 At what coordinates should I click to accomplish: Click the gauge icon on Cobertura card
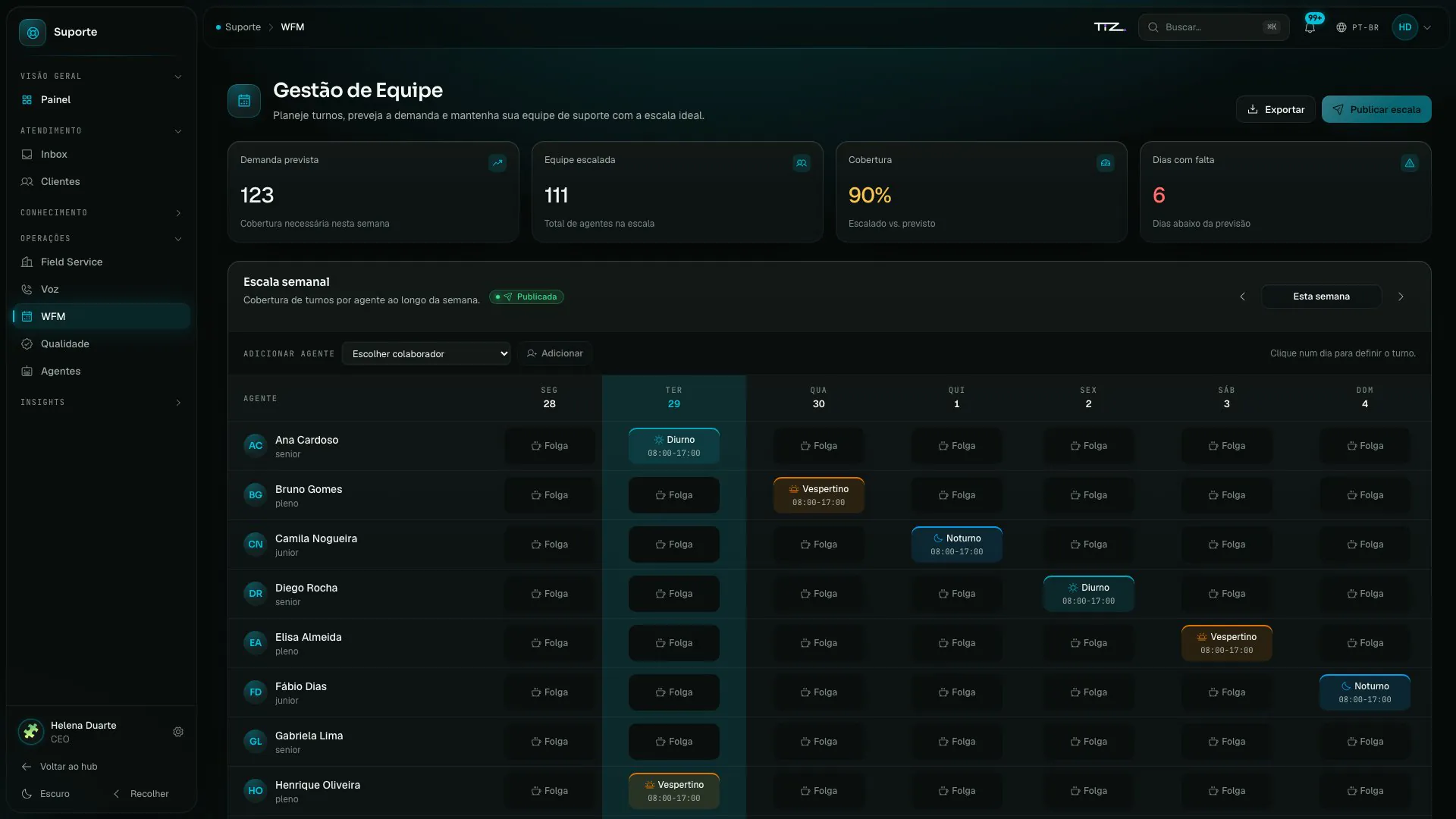click(x=1106, y=162)
